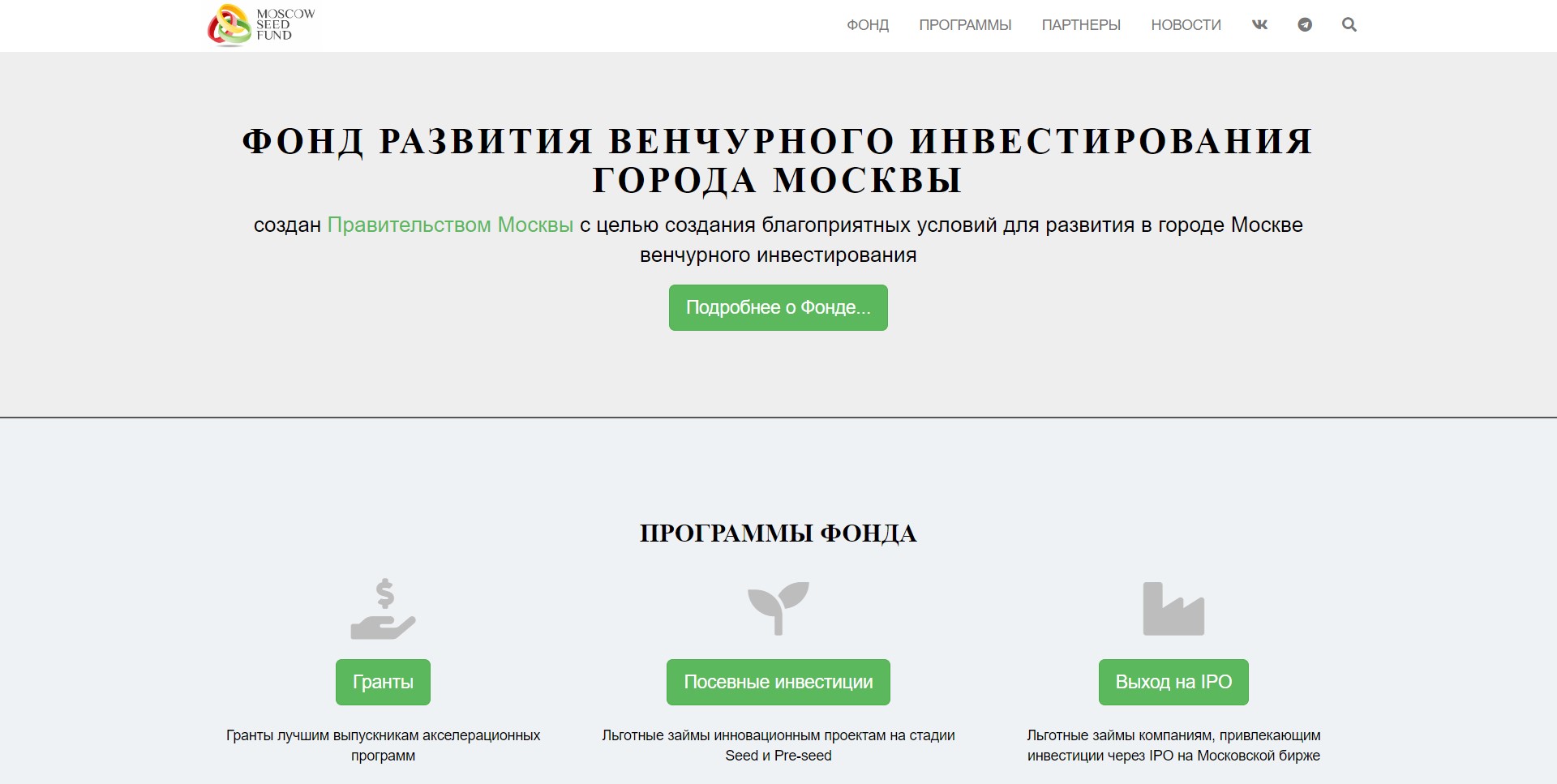Follow the Правительством Москвы link
The image size is (1557, 784).
pyautogui.click(x=450, y=225)
